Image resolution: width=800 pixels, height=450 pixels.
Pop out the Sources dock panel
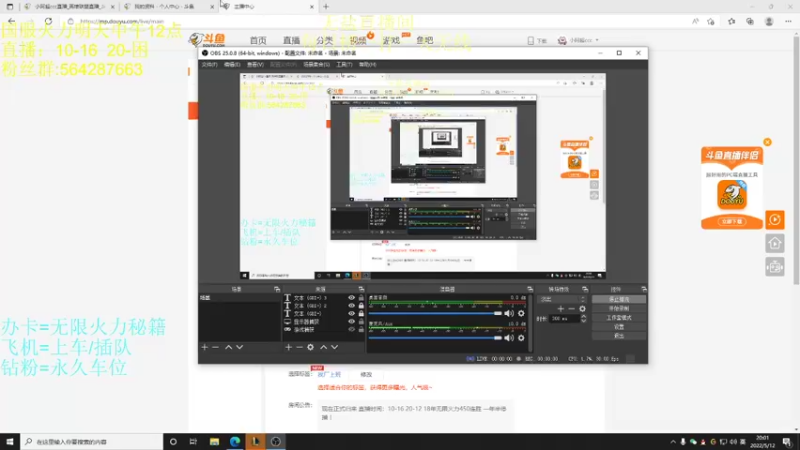point(361,289)
